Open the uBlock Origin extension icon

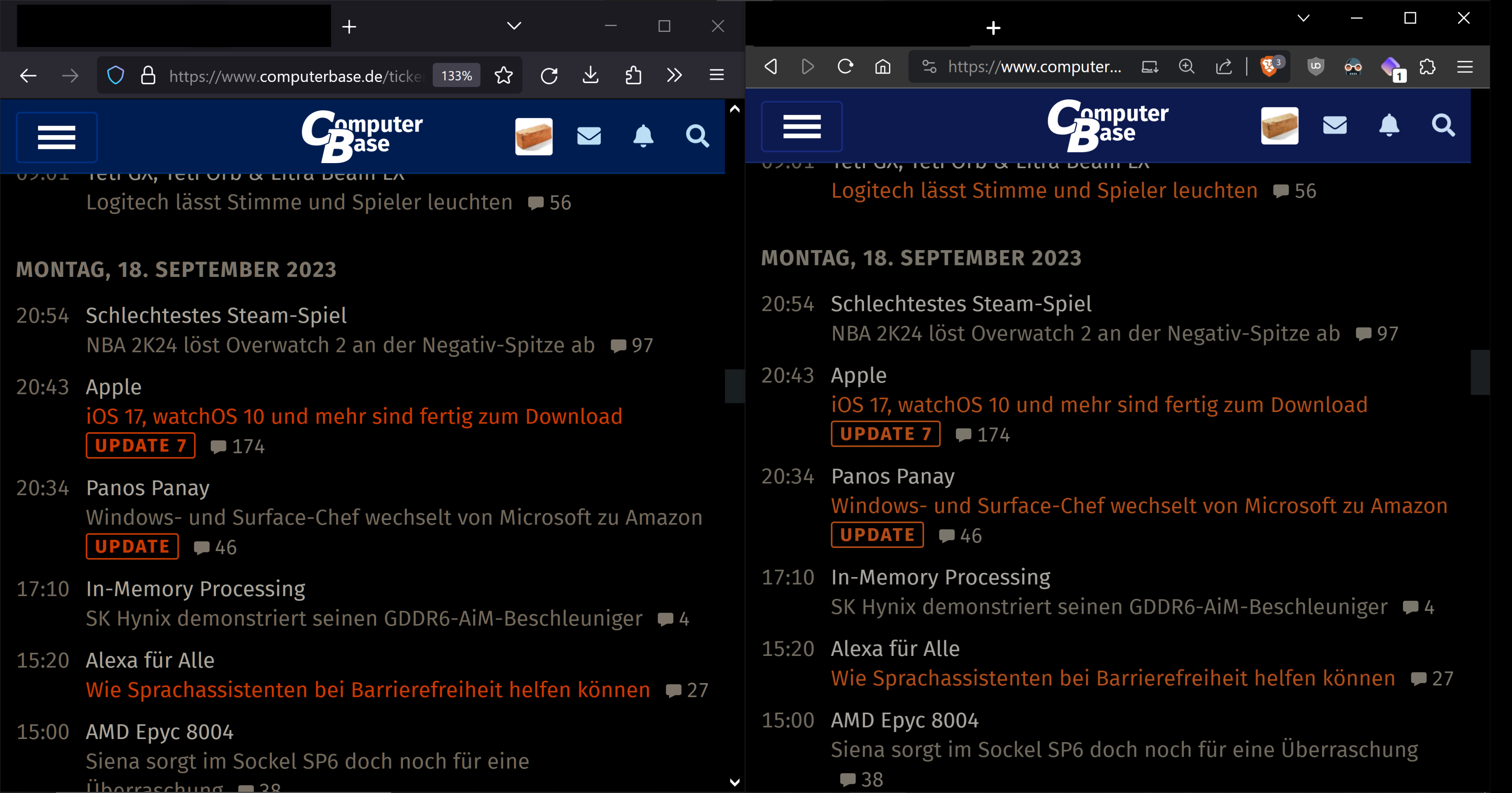pos(1316,67)
